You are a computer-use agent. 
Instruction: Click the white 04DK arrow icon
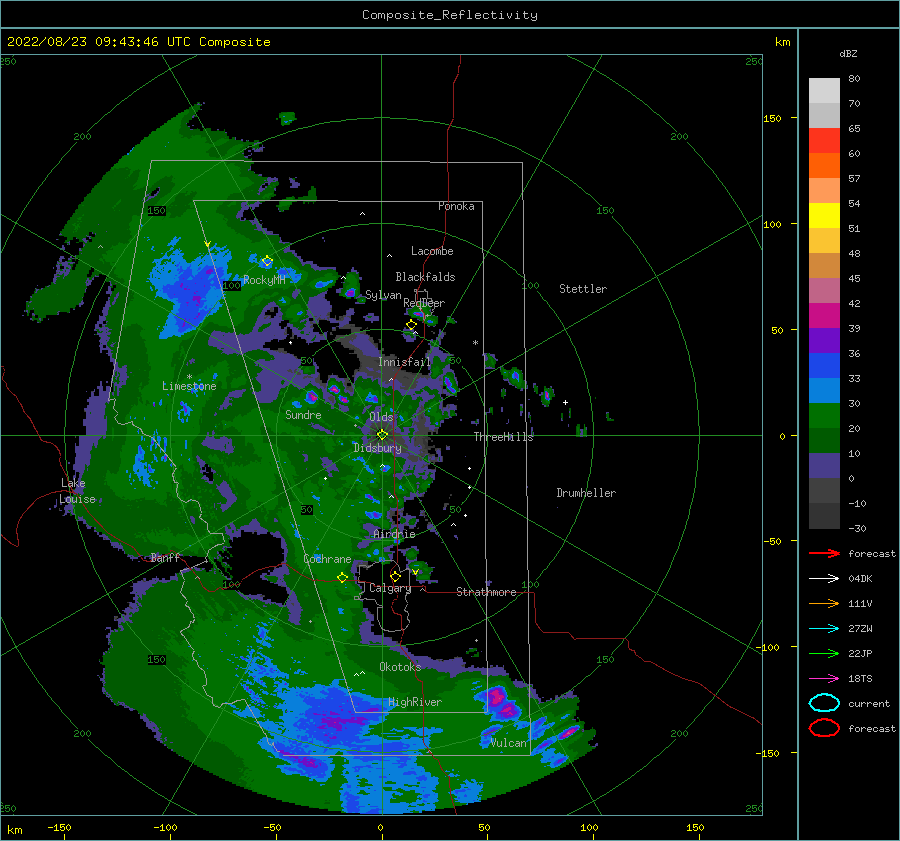coord(824,579)
